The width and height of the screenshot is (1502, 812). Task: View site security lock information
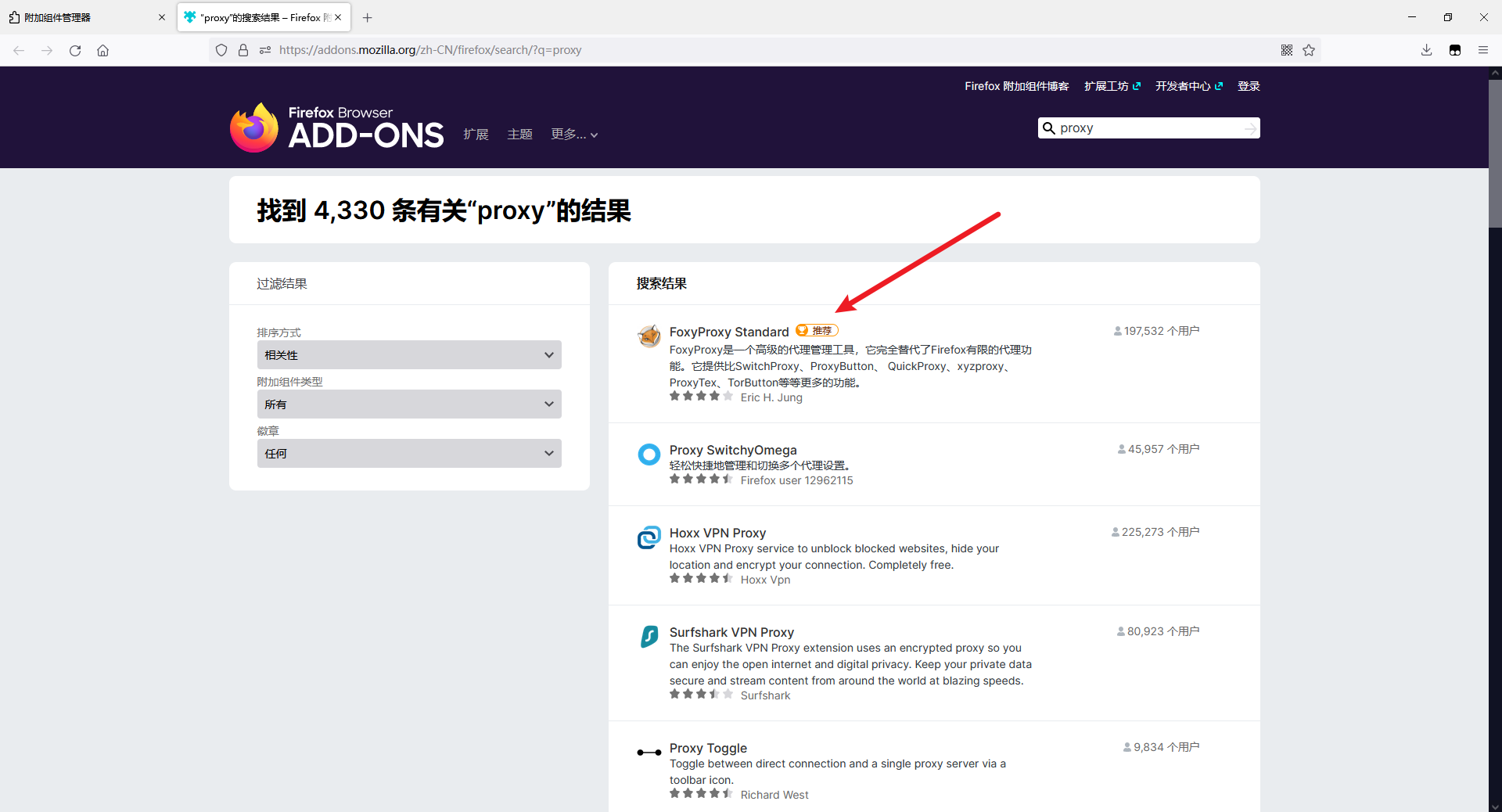[x=243, y=50]
